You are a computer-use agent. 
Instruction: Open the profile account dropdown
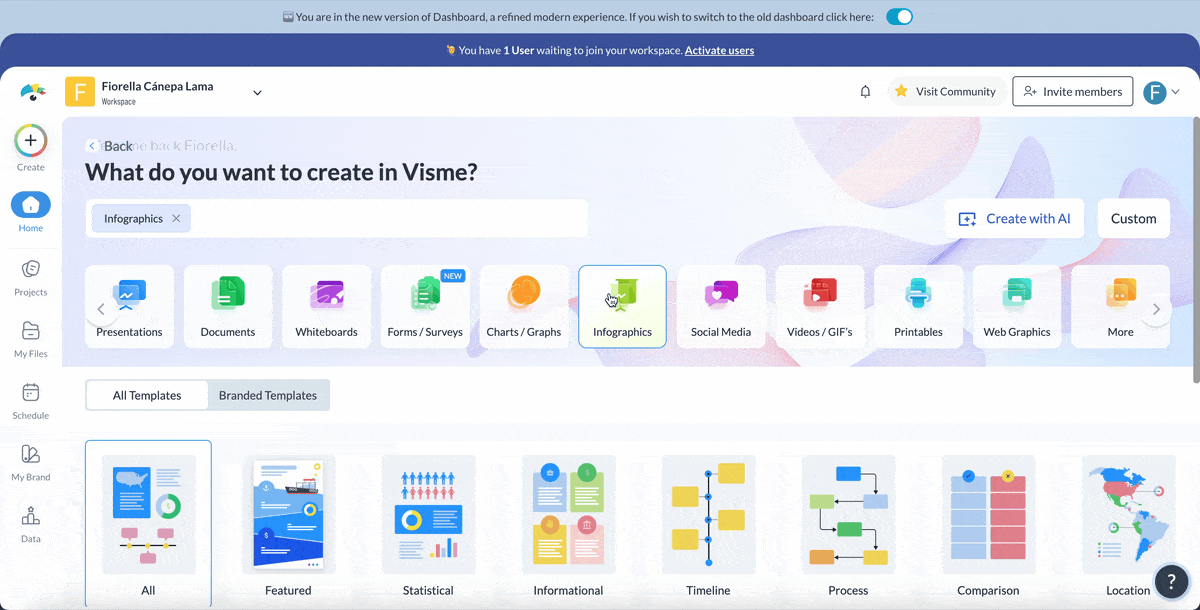pyautogui.click(x=1162, y=91)
